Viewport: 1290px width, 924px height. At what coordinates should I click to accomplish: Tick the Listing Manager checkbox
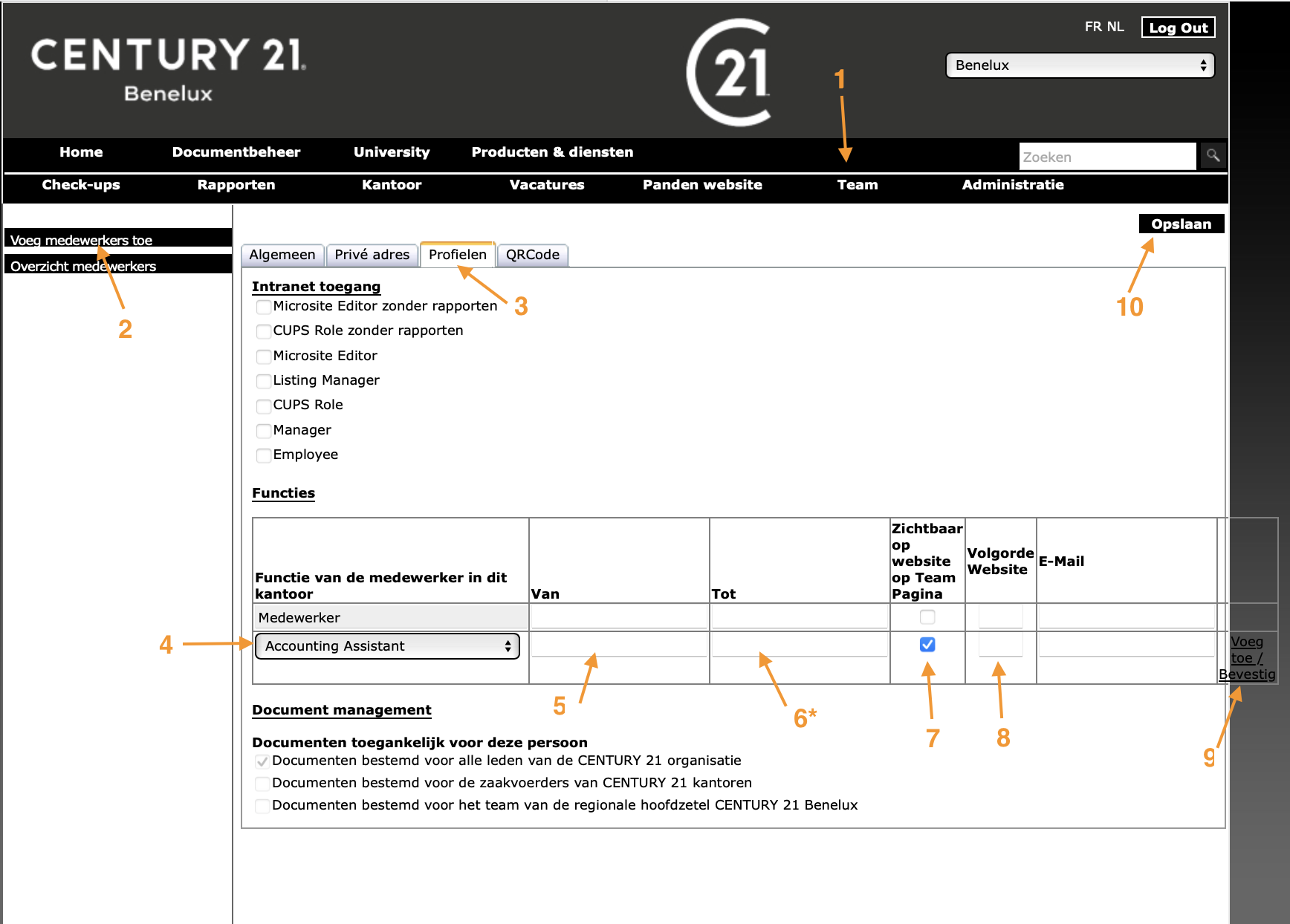pos(263,381)
